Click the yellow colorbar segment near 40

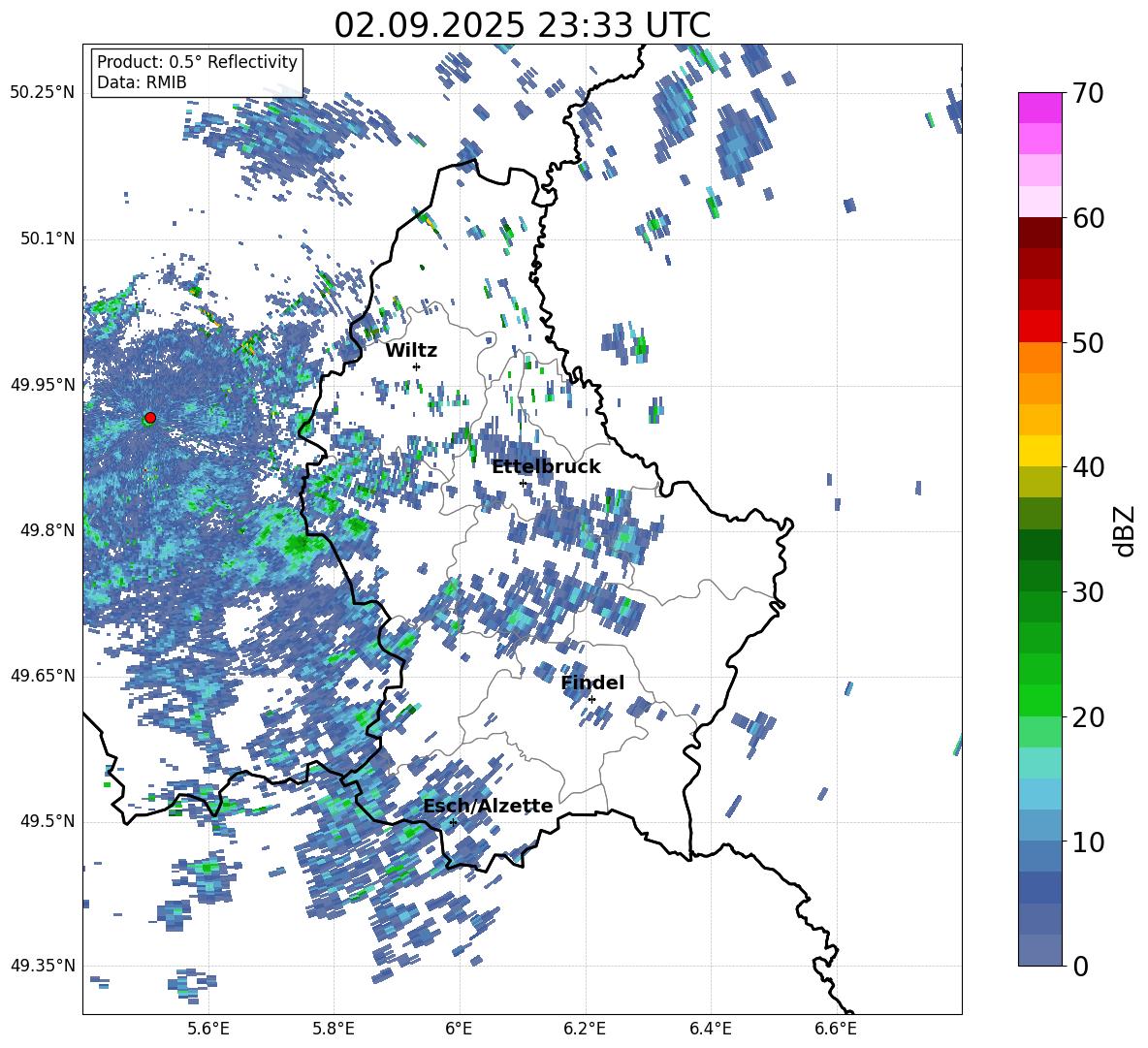1039,451
